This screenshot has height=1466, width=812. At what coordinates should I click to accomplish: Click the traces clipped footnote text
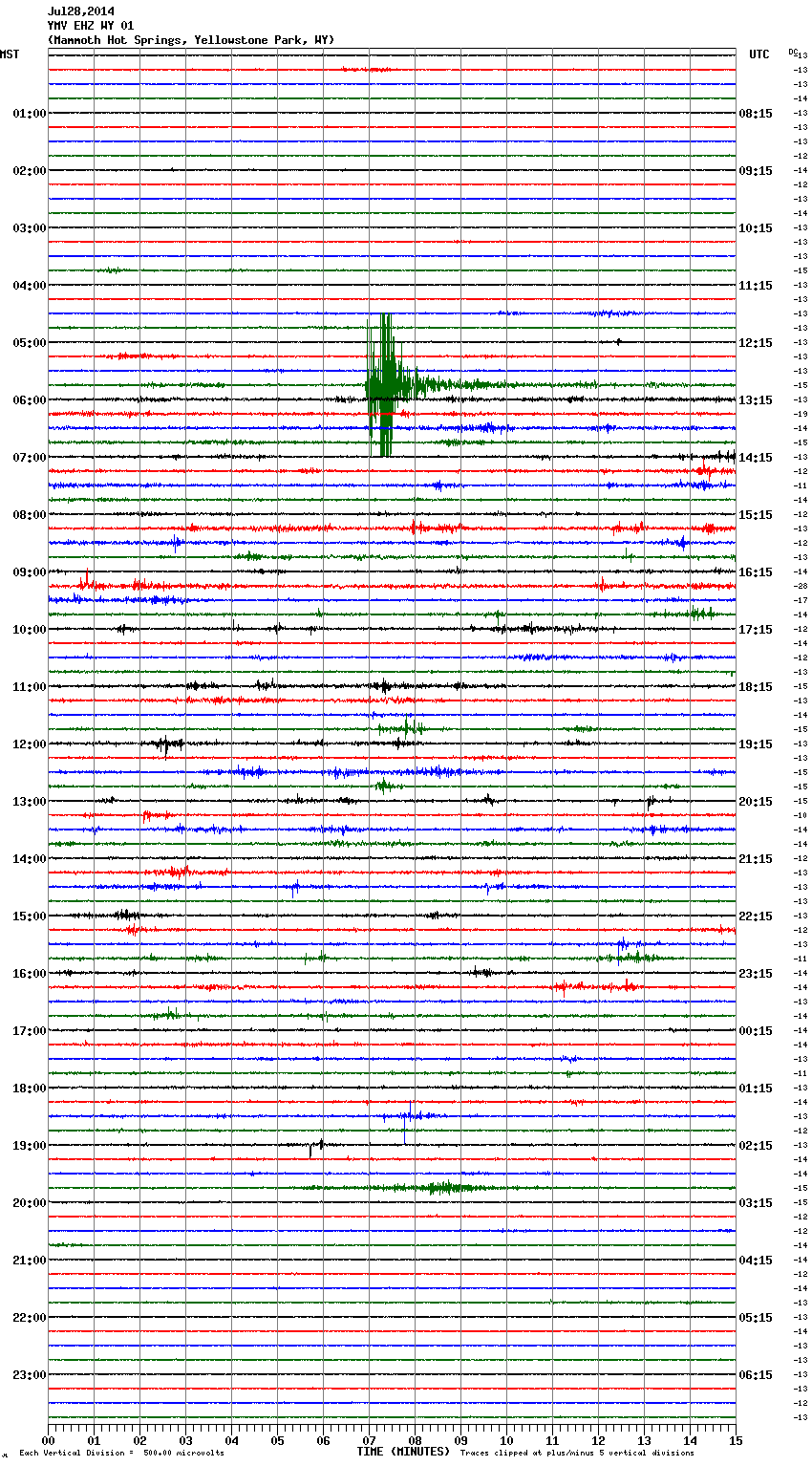pyautogui.click(x=577, y=1453)
